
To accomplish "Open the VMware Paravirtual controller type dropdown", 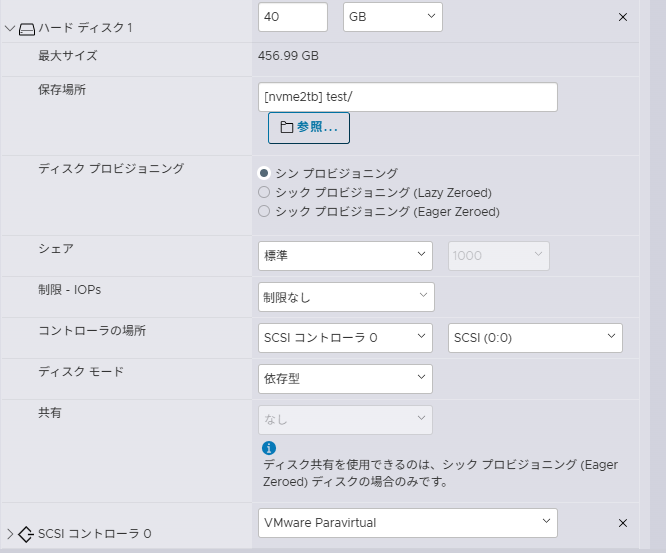I will (x=407, y=522).
